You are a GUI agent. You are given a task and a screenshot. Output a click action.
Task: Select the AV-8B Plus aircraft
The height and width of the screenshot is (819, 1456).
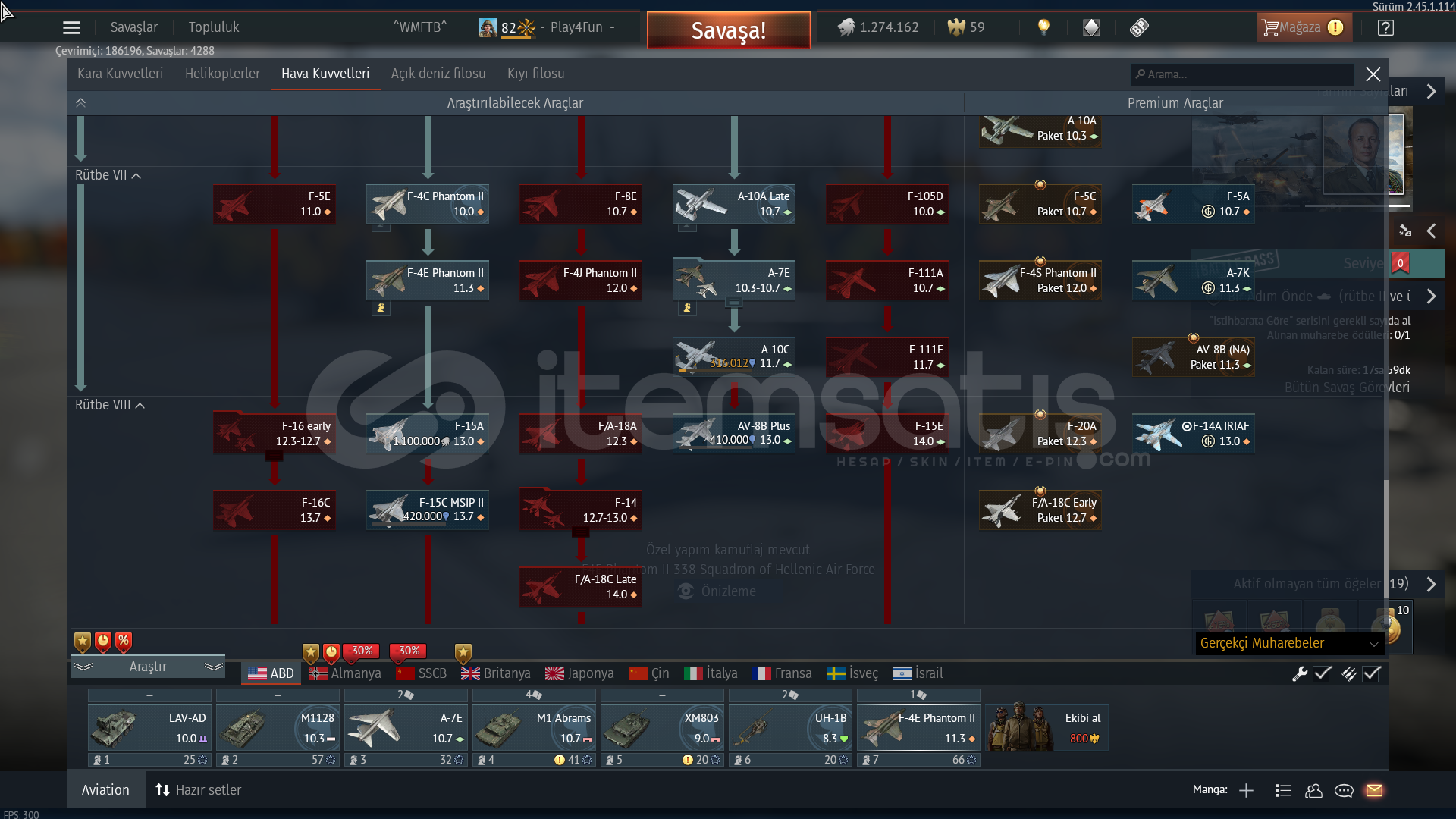tap(733, 434)
